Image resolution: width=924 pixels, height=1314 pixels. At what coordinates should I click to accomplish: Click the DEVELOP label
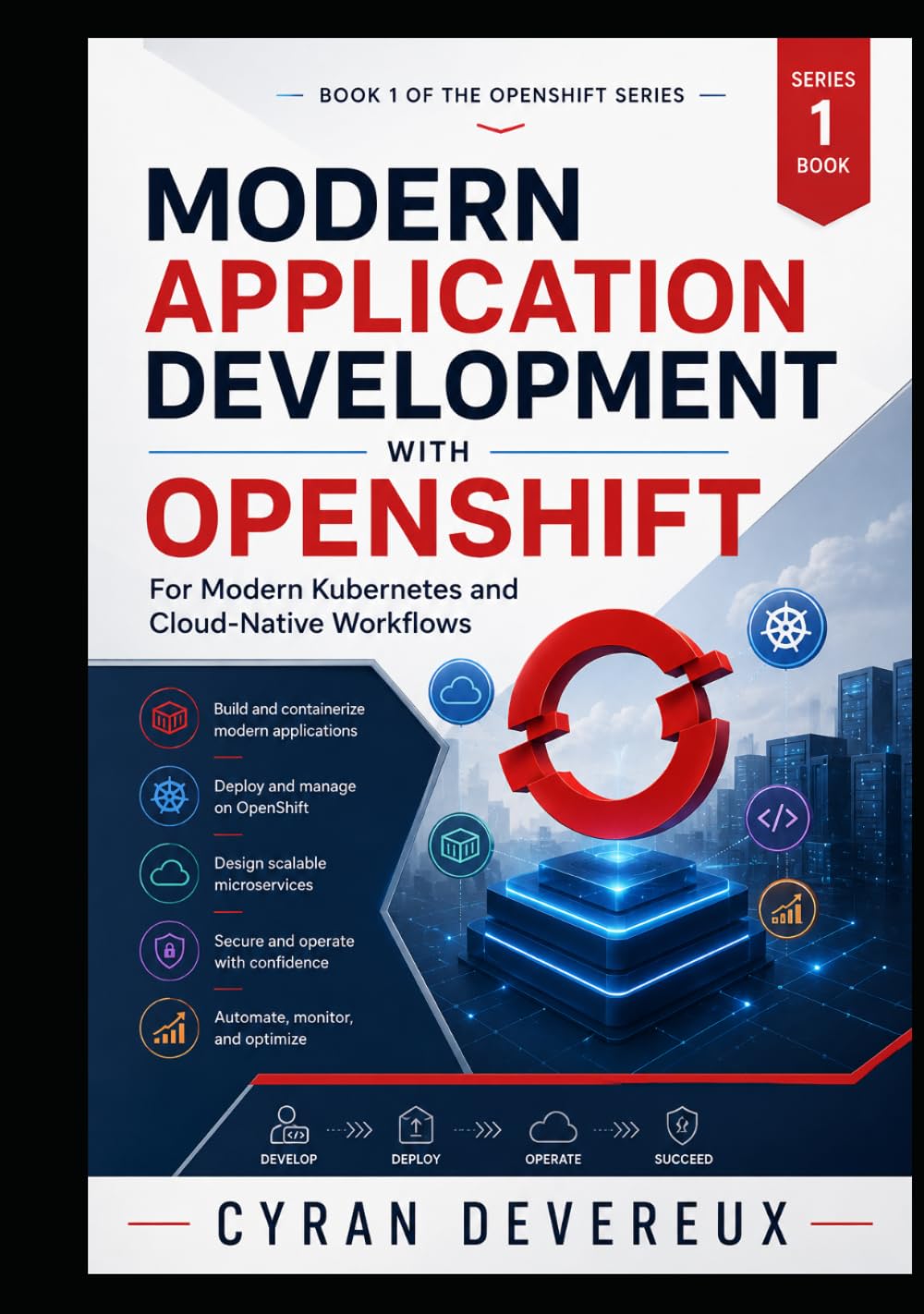click(x=288, y=1160)
